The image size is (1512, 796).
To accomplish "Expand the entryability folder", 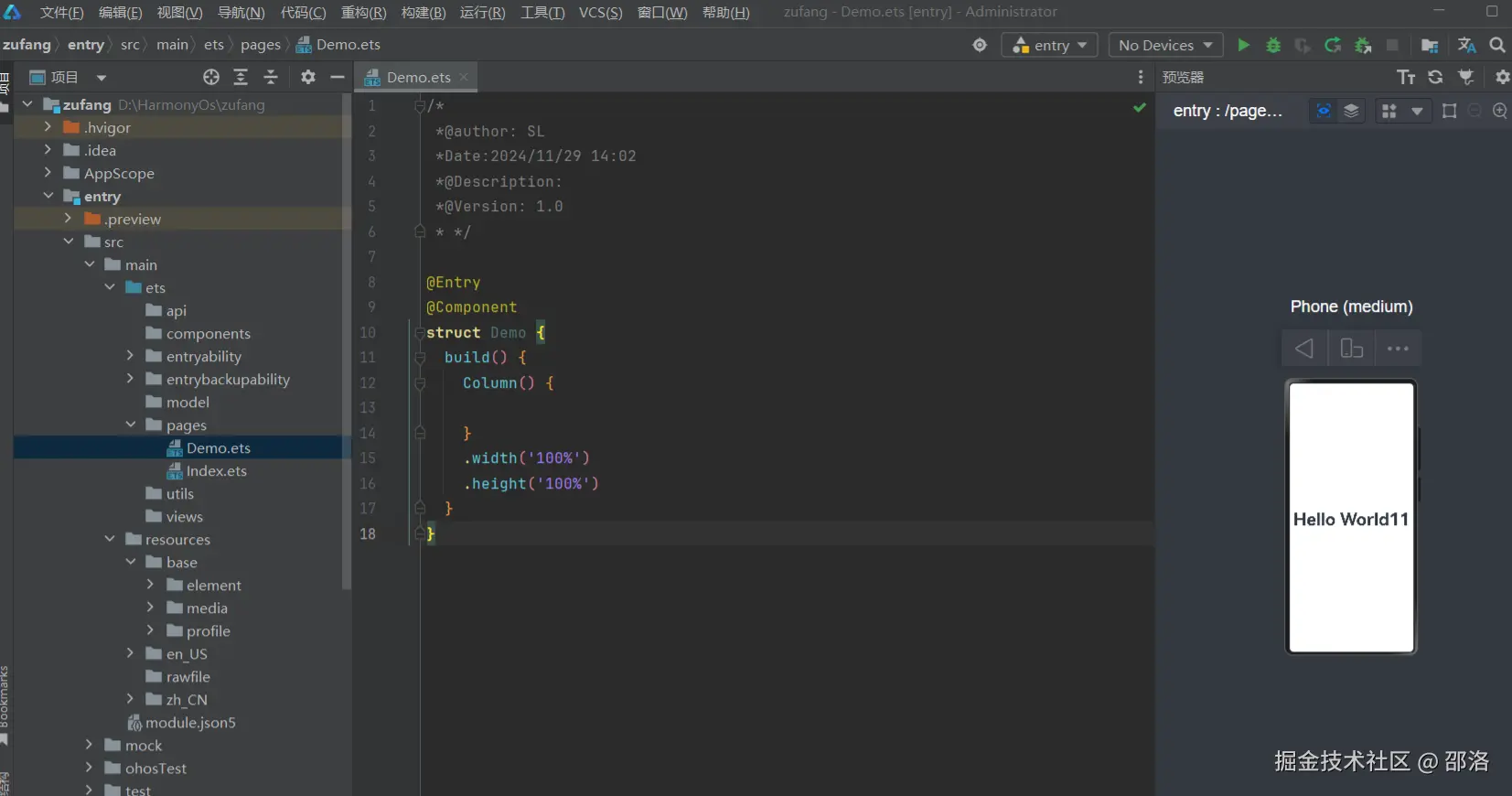I will (x=130, y=356).
